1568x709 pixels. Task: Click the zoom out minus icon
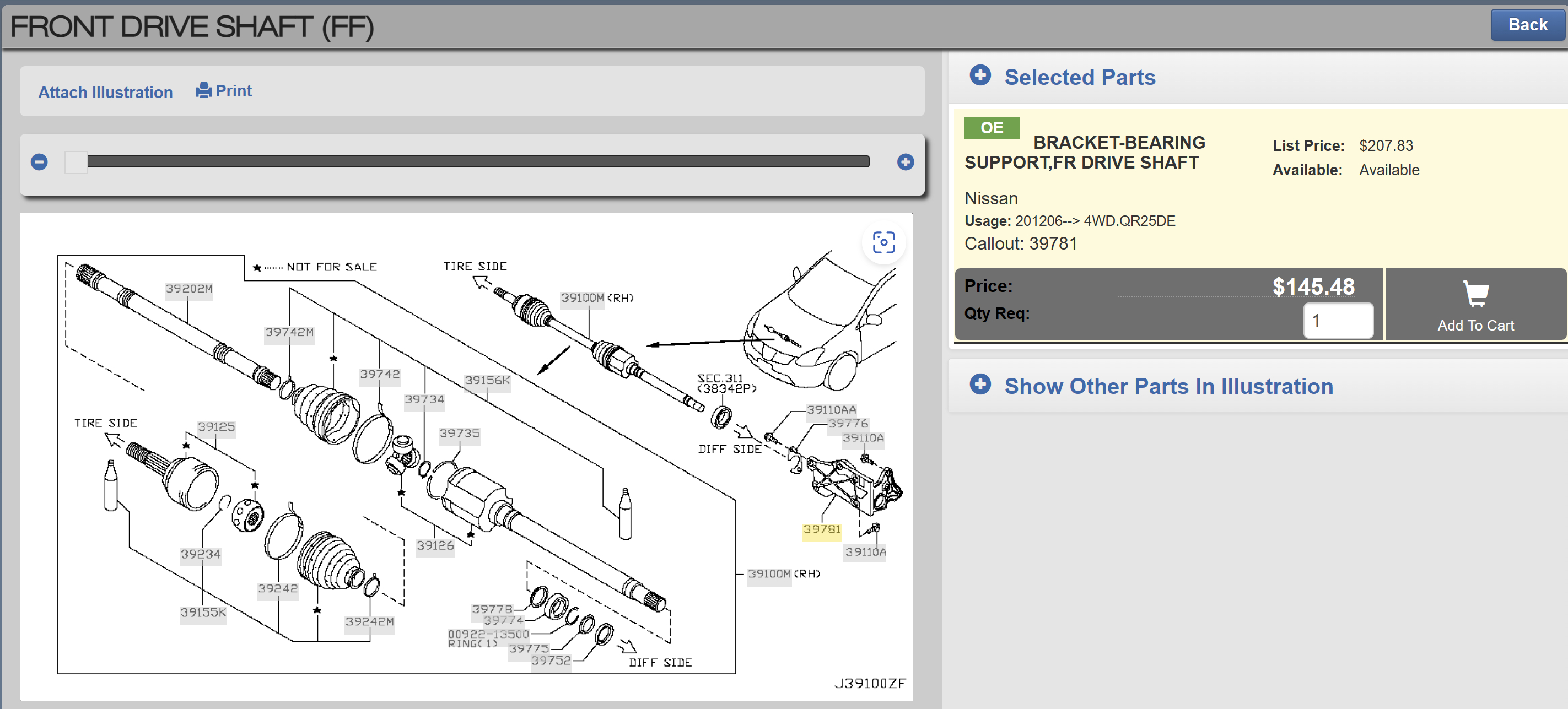(40, 162)
